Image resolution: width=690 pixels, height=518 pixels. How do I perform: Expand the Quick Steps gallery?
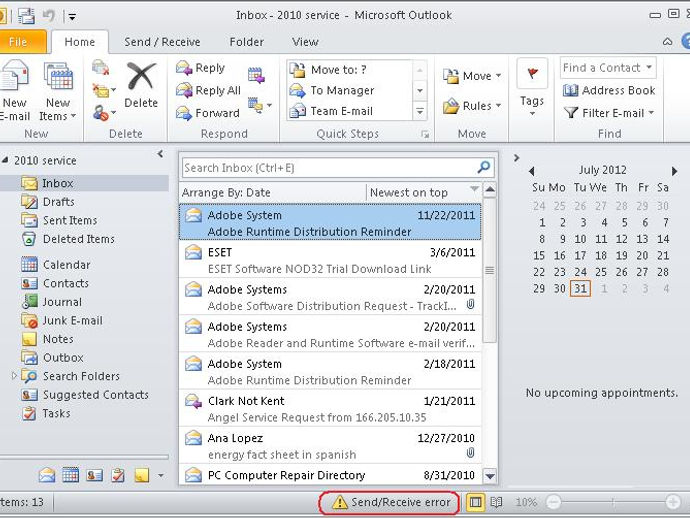(420, 111)
